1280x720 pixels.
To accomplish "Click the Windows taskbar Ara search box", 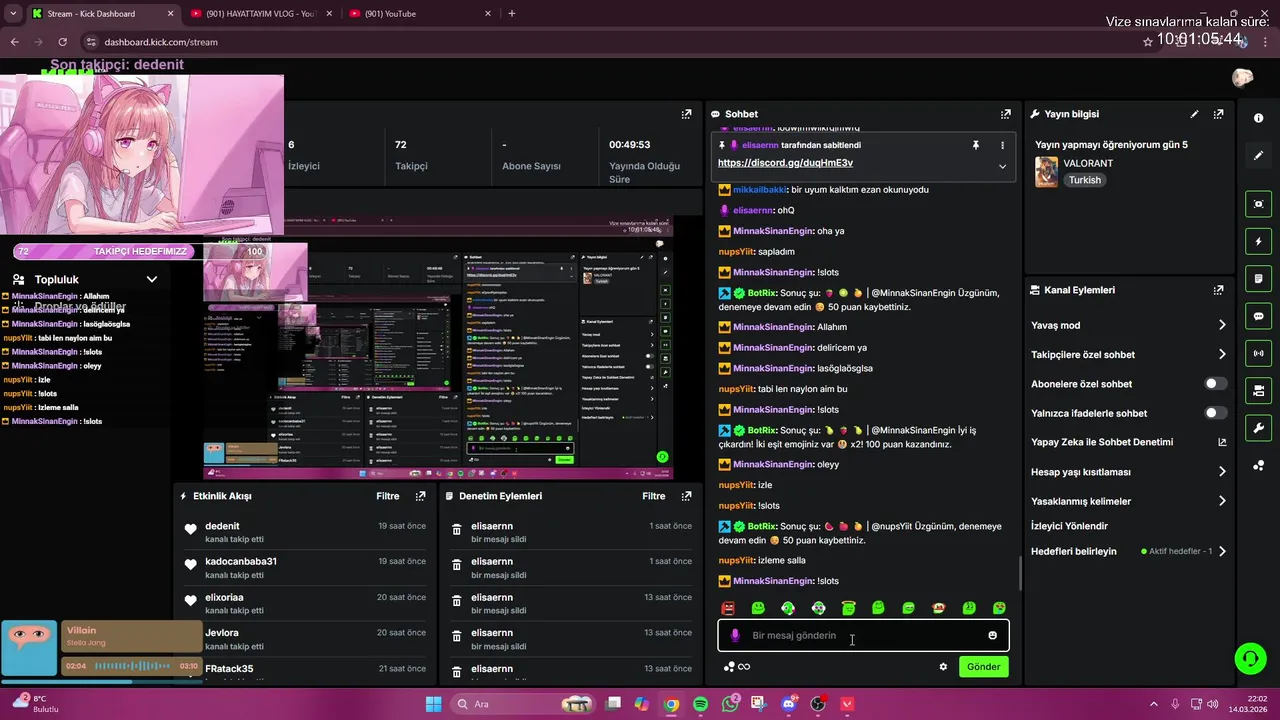I will click(523, 704).
